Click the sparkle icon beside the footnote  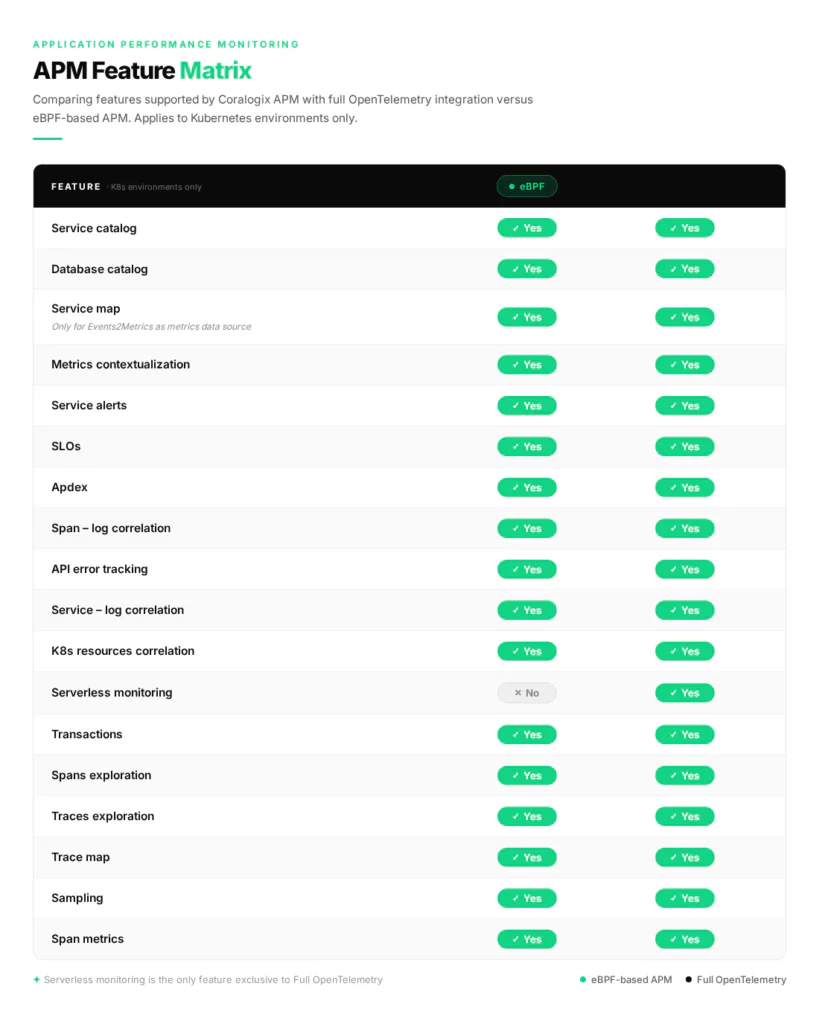[x=37, y=980]
